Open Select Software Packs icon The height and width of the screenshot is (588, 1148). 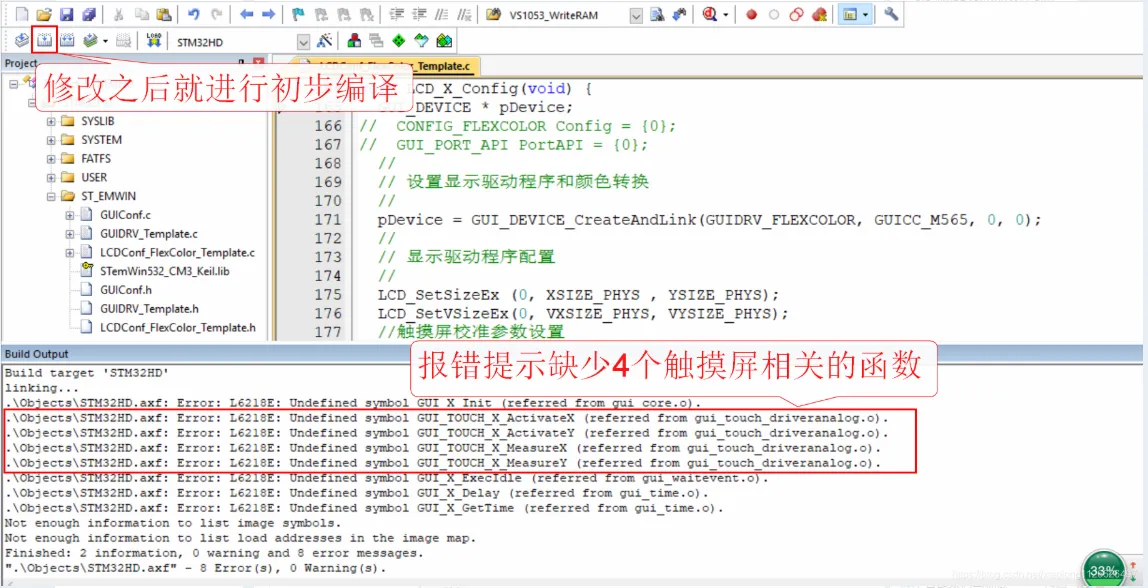pos(422,40)
